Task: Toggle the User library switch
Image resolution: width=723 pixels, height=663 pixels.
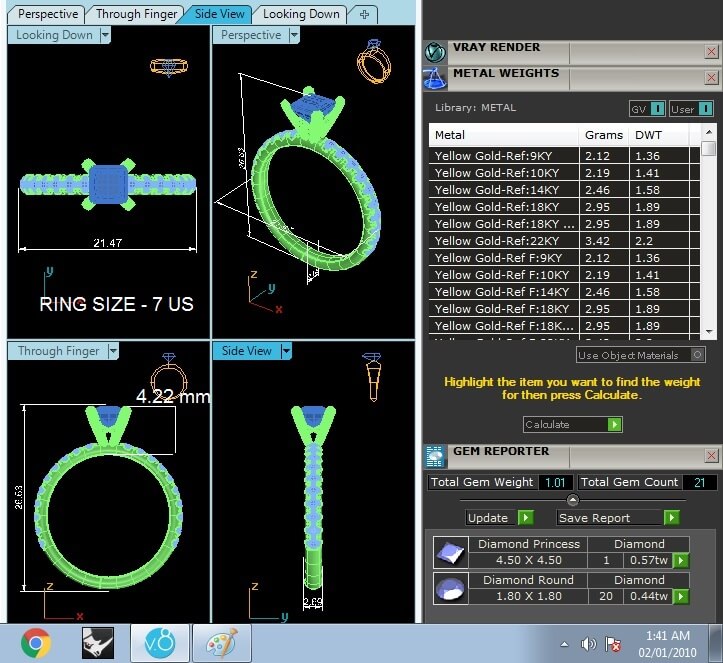Action: pyautogui.click(x=705, y=108)
